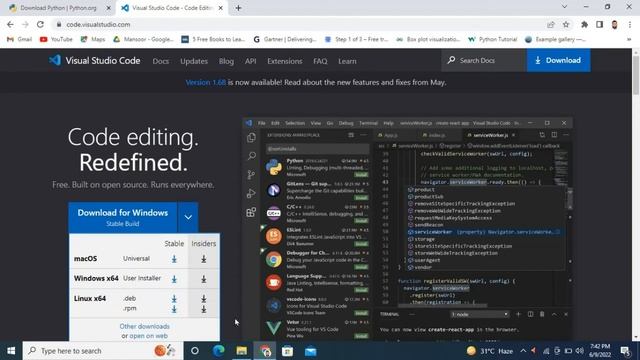This screenshot has height=360, width=640.
Task: Reload the page in Chrome
Action: (x=40, y=24)
